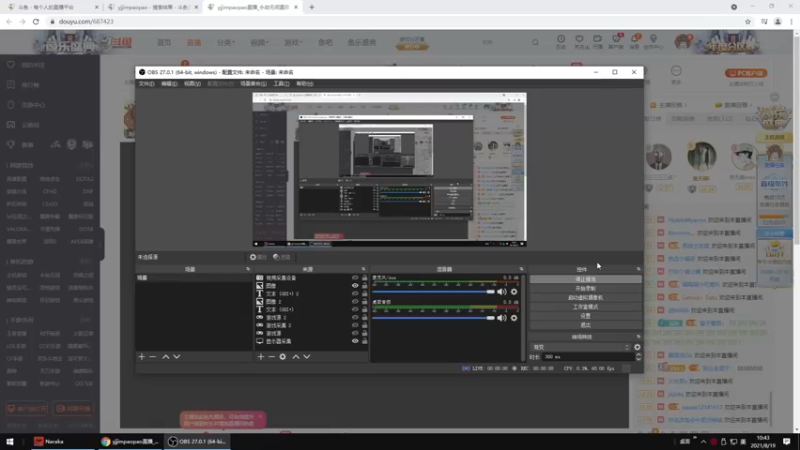Bookmark the page with the Chrome star icon
This screenshot has height=450, width=800.
pos(748,22)
